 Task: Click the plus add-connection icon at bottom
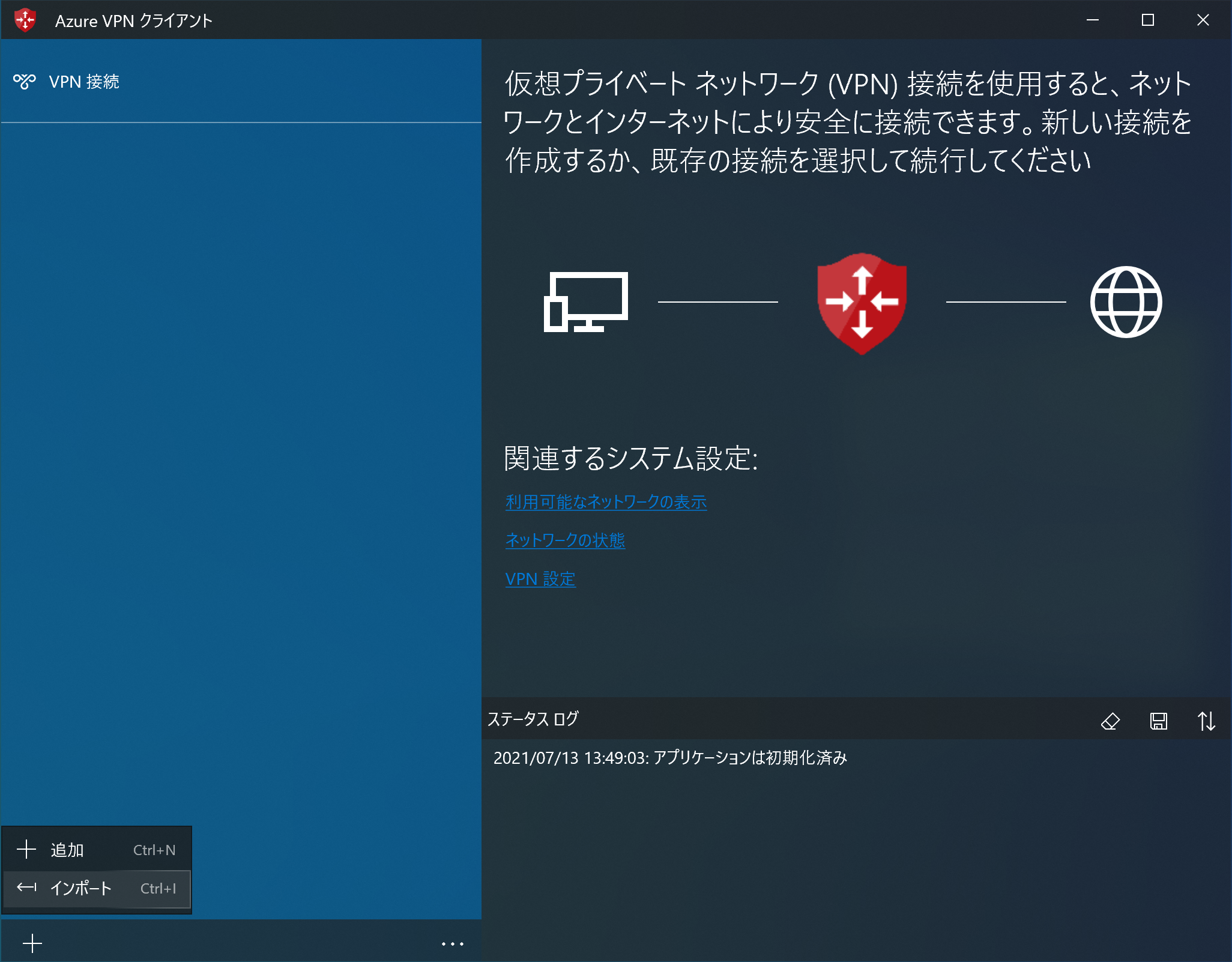32,943
